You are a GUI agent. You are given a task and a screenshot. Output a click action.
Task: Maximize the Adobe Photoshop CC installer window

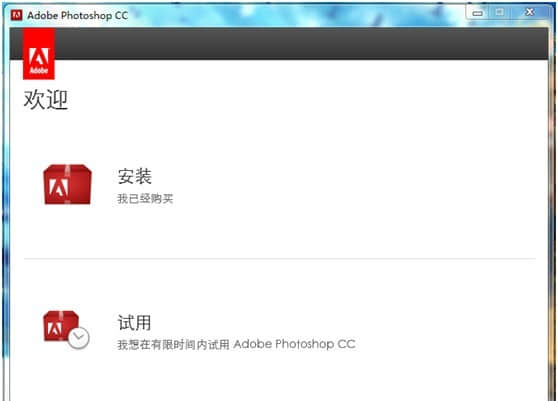[500, 12]
